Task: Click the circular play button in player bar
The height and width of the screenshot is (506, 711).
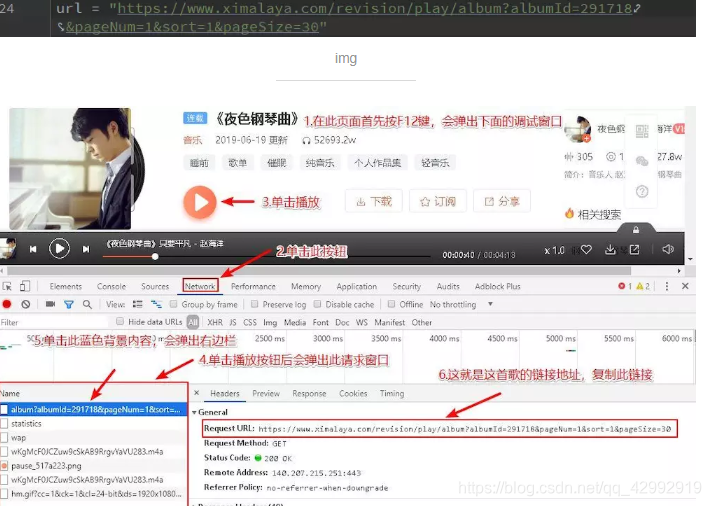Action: point(59,248)
